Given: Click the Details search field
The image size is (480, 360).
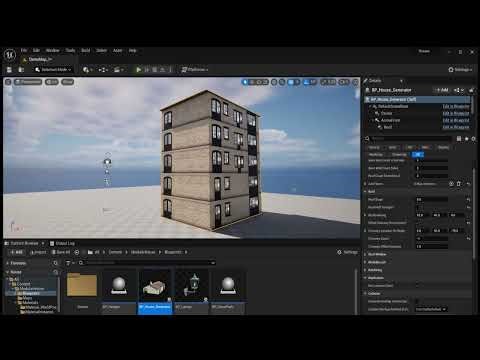Looking at the screenshot, I should (x=411, y=138).
